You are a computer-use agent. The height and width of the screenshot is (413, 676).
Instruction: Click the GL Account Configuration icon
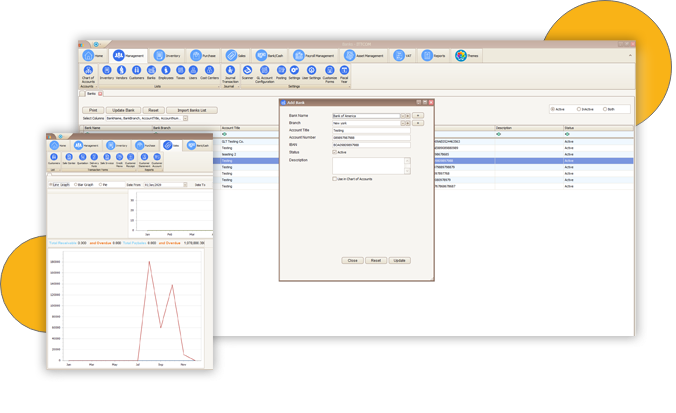tap(265, 72)
